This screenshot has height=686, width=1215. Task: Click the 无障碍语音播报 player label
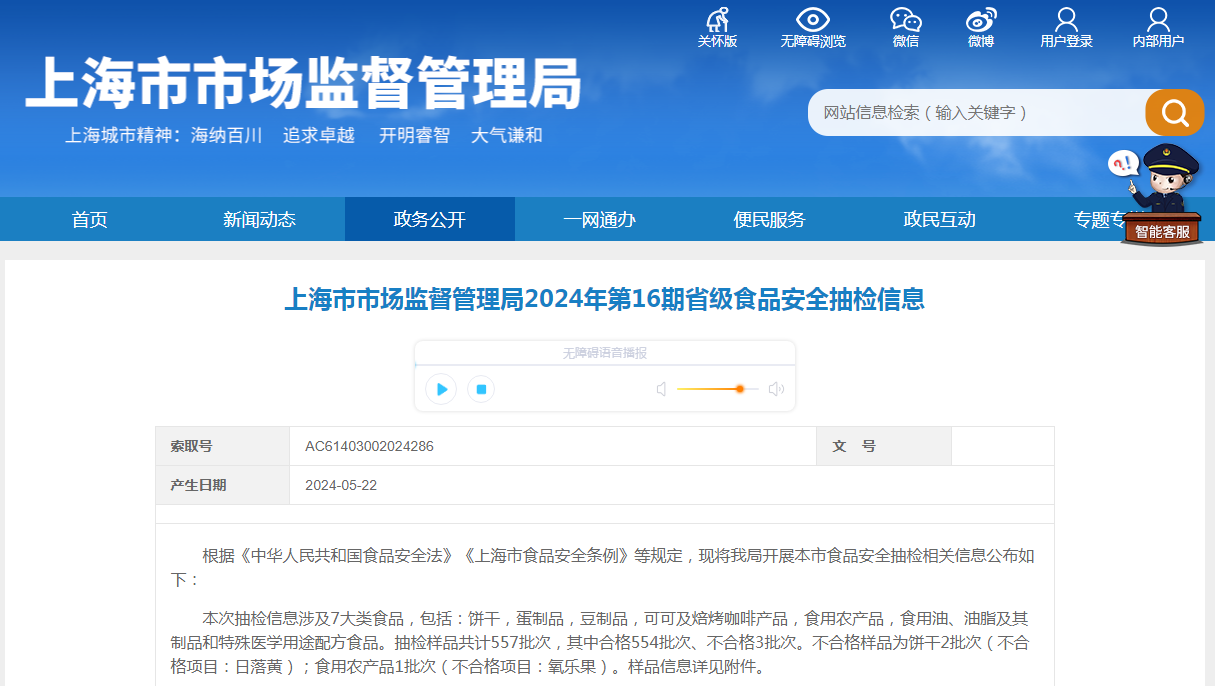click(605, 353)
